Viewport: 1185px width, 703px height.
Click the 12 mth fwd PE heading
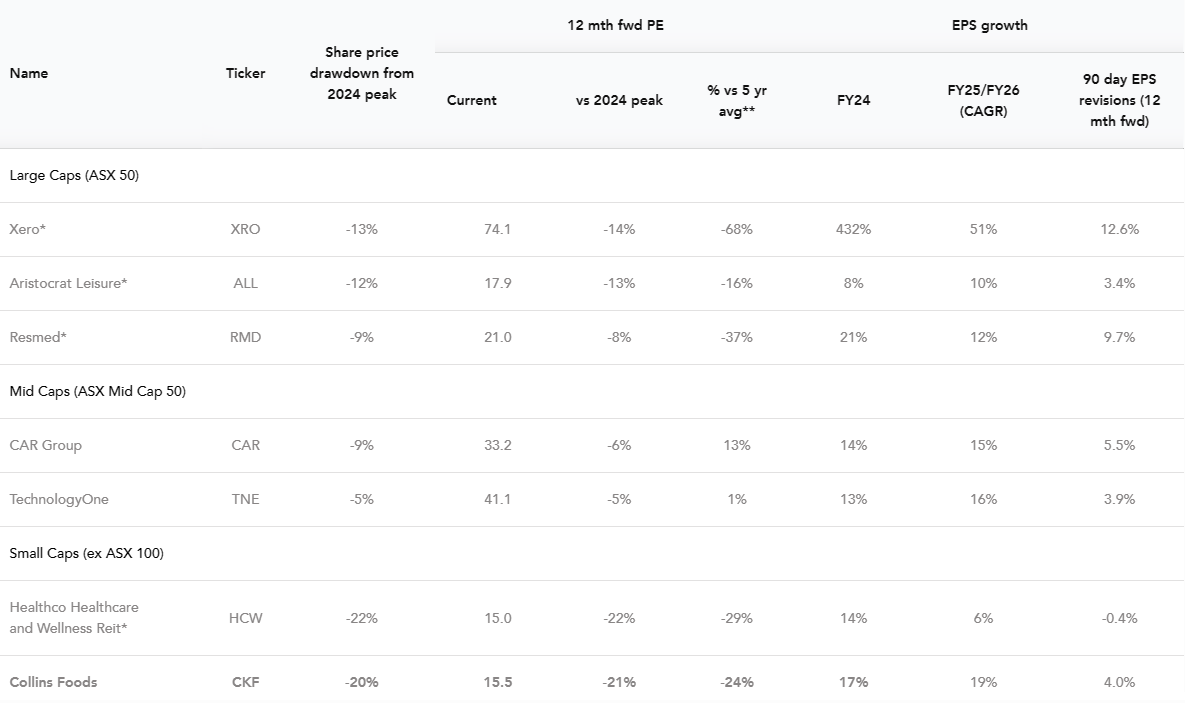point(615,25)
